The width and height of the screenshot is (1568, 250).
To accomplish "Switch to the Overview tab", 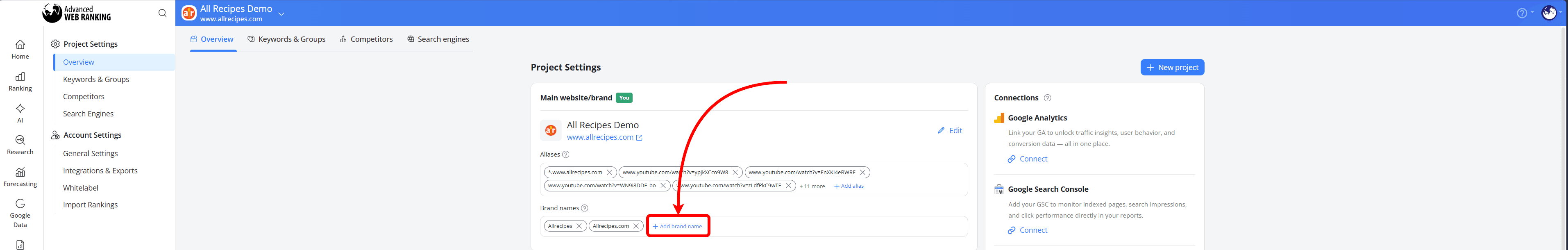I will pos(212,39).
